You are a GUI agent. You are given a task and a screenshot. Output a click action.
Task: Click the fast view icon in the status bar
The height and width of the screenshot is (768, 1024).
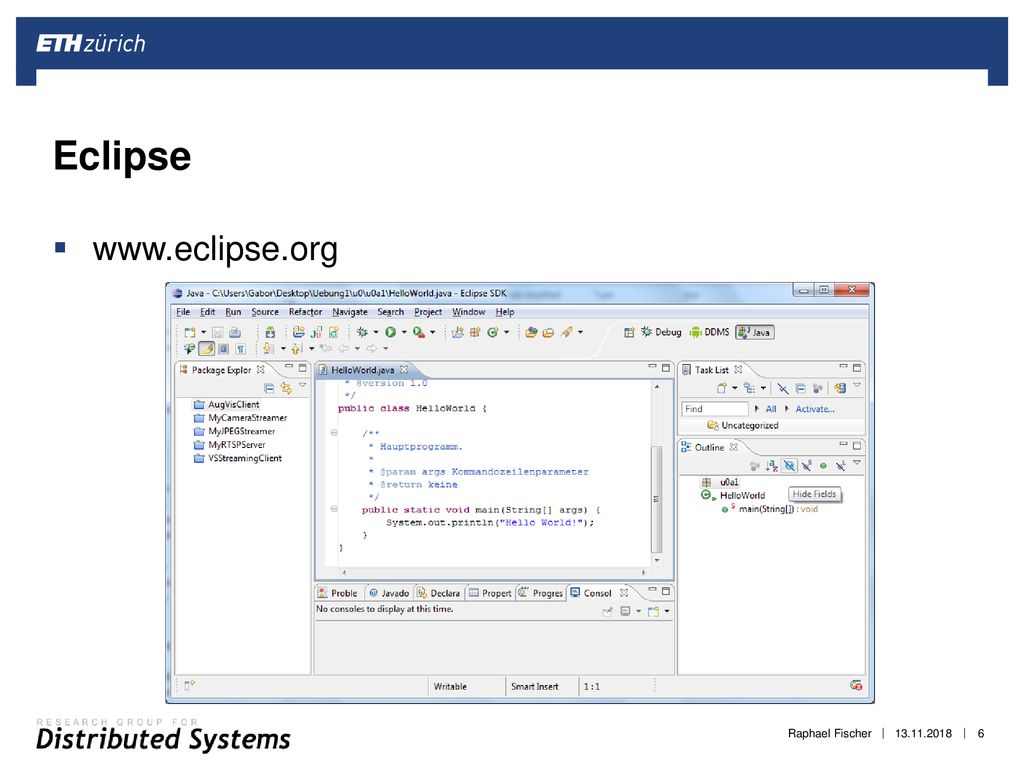(189, 685)
